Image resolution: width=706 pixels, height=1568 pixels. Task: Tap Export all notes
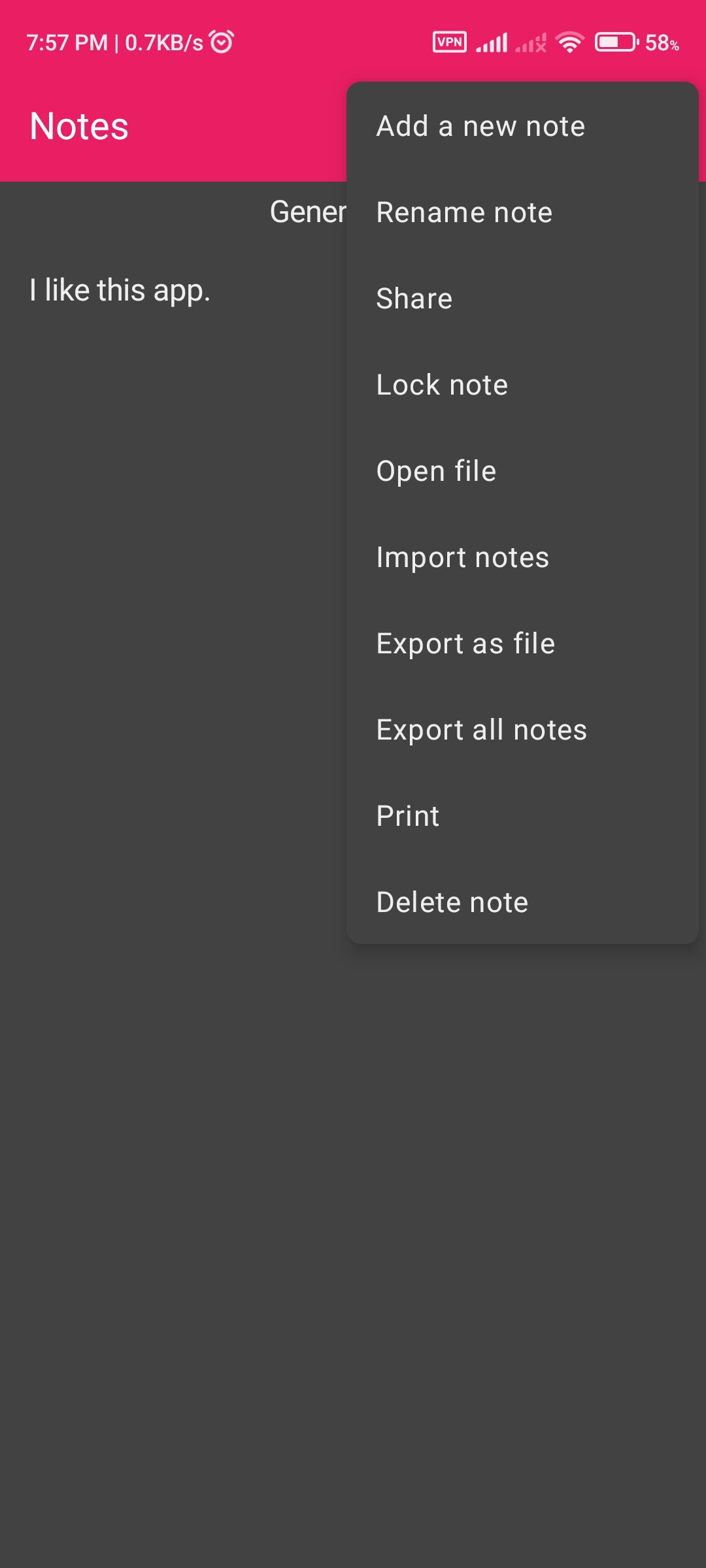(522, 730)
